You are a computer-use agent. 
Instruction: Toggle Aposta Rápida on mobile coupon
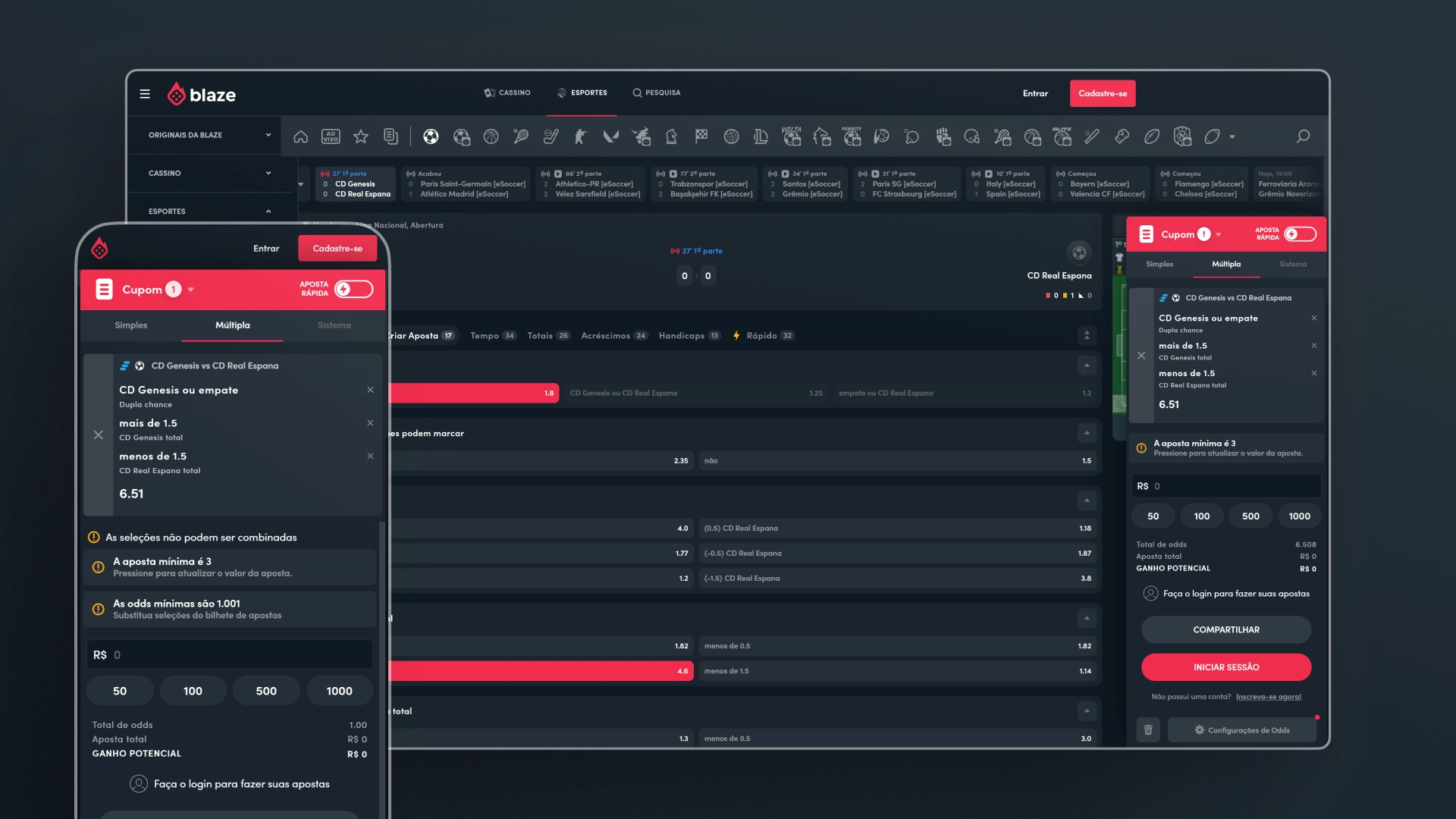353,289
